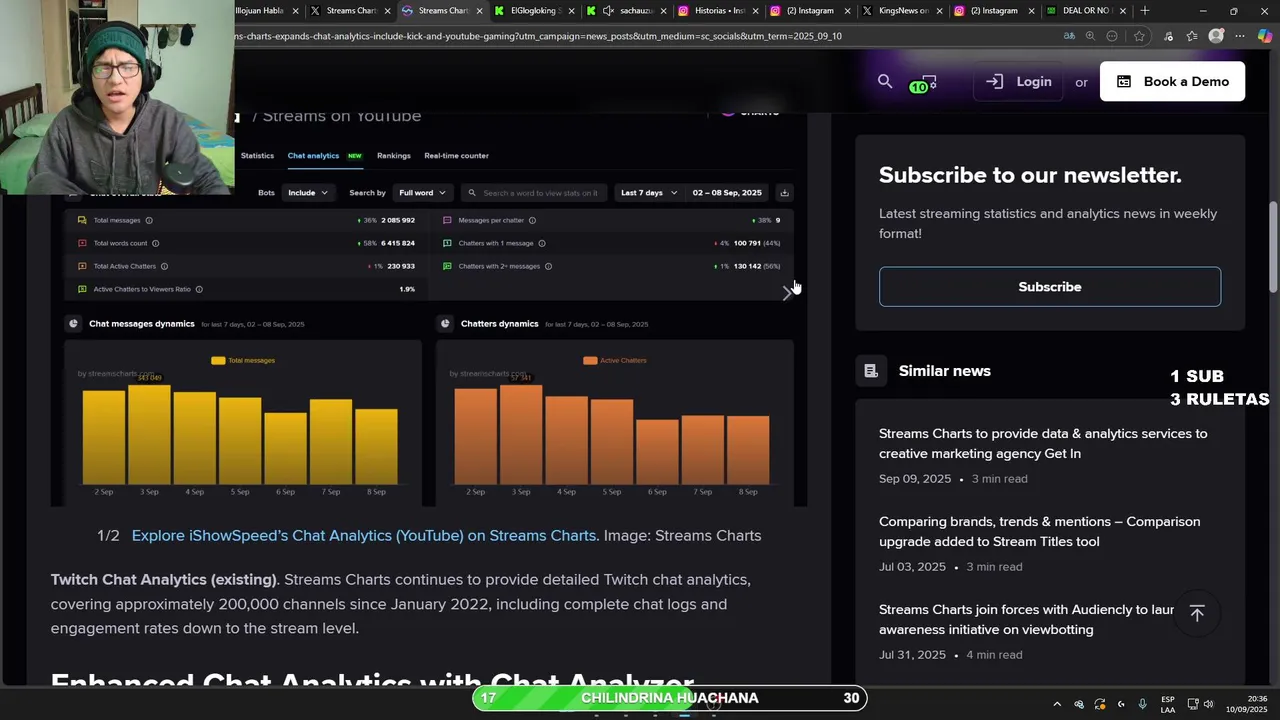Click info icon beside Active Chatters to Viewers Ratio
This screenshot has height=720, width=1280.
[x=199, y=289]
